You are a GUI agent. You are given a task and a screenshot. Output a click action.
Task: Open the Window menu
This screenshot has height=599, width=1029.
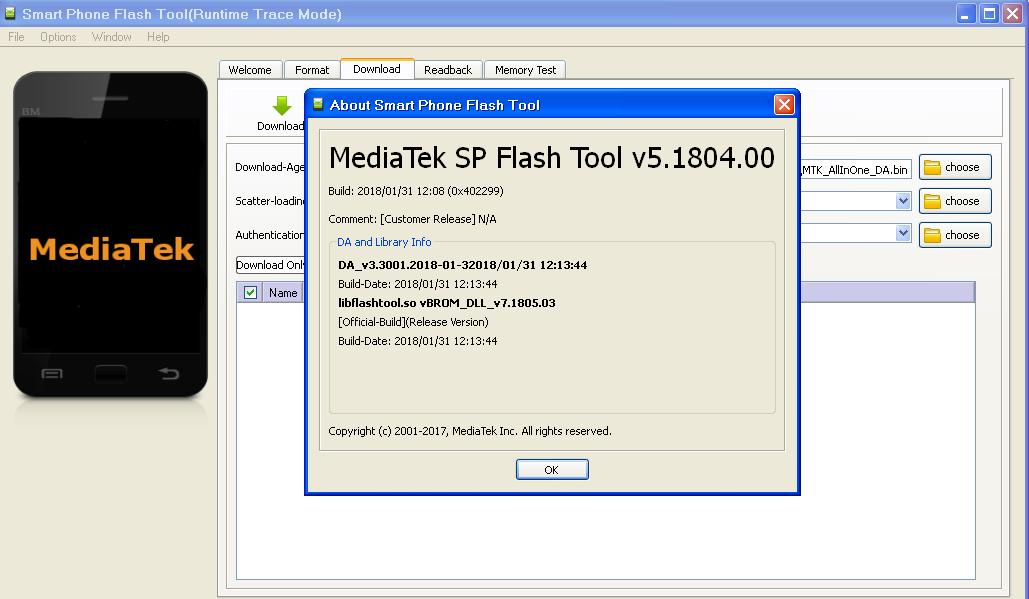(x=112, y=37)
